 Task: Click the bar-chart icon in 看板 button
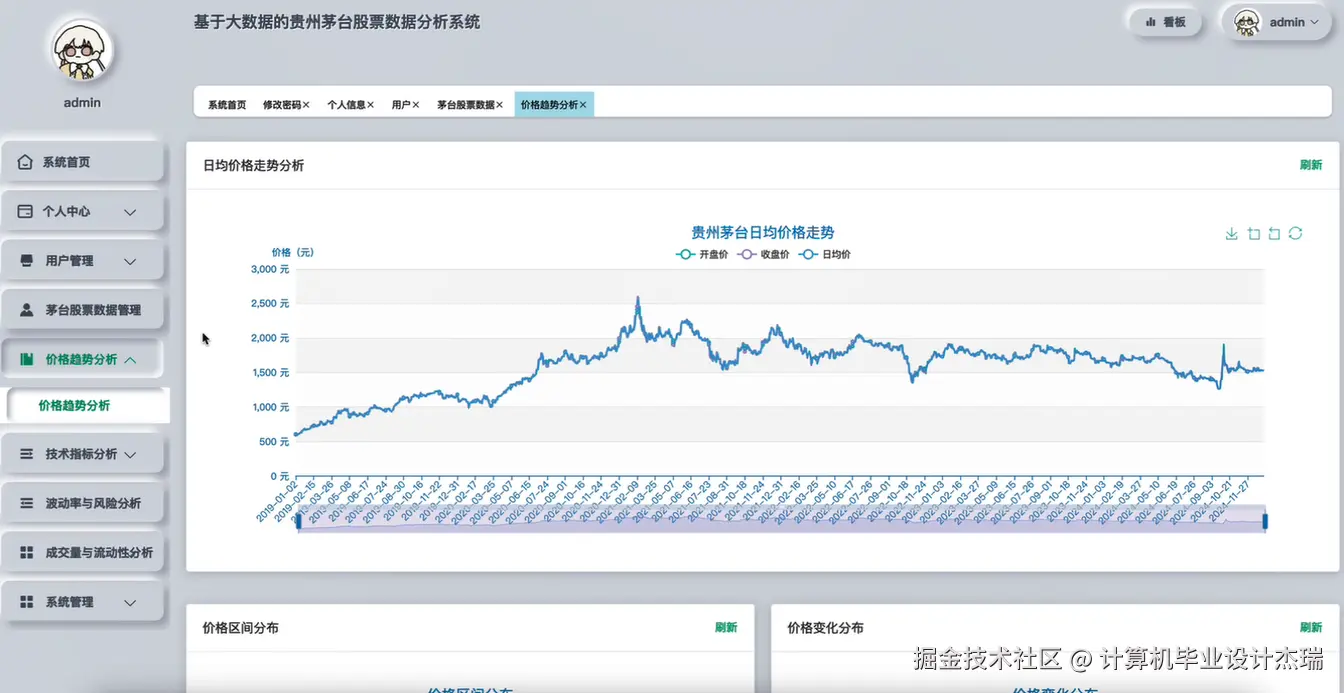[1151, 22]
